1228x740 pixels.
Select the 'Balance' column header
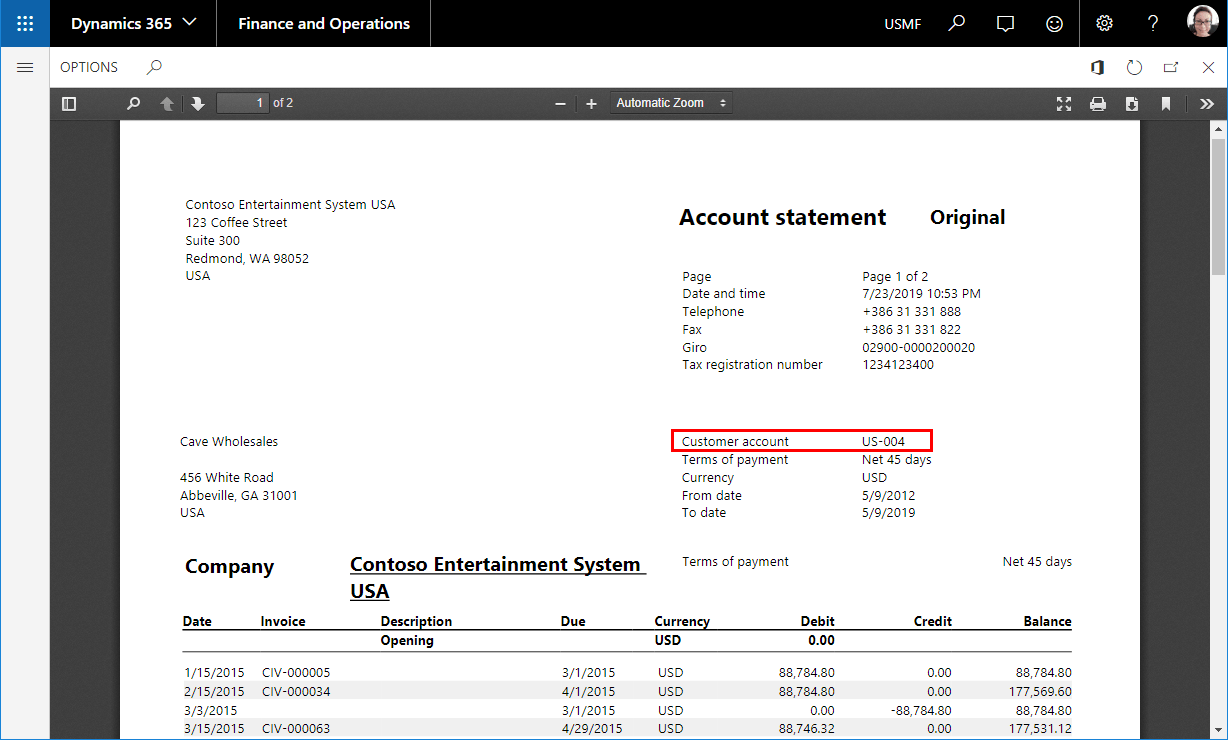point(1047,622)
